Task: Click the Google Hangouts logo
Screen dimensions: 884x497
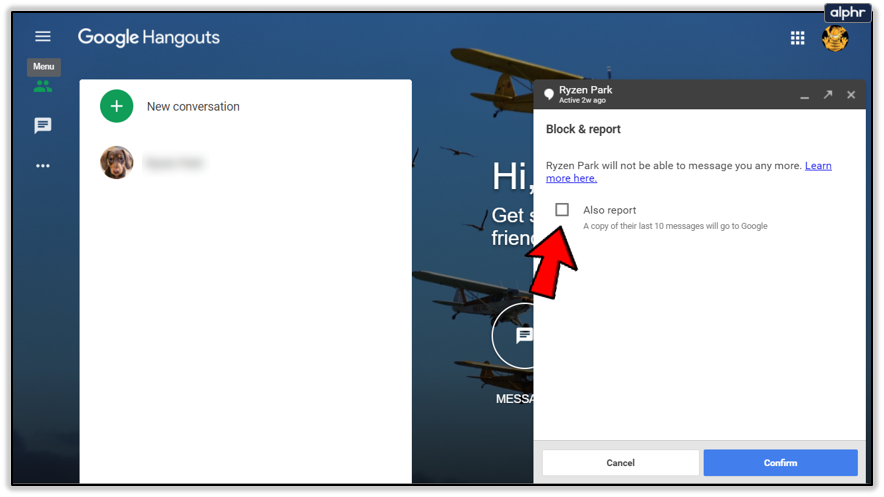Action: point(149,37)
